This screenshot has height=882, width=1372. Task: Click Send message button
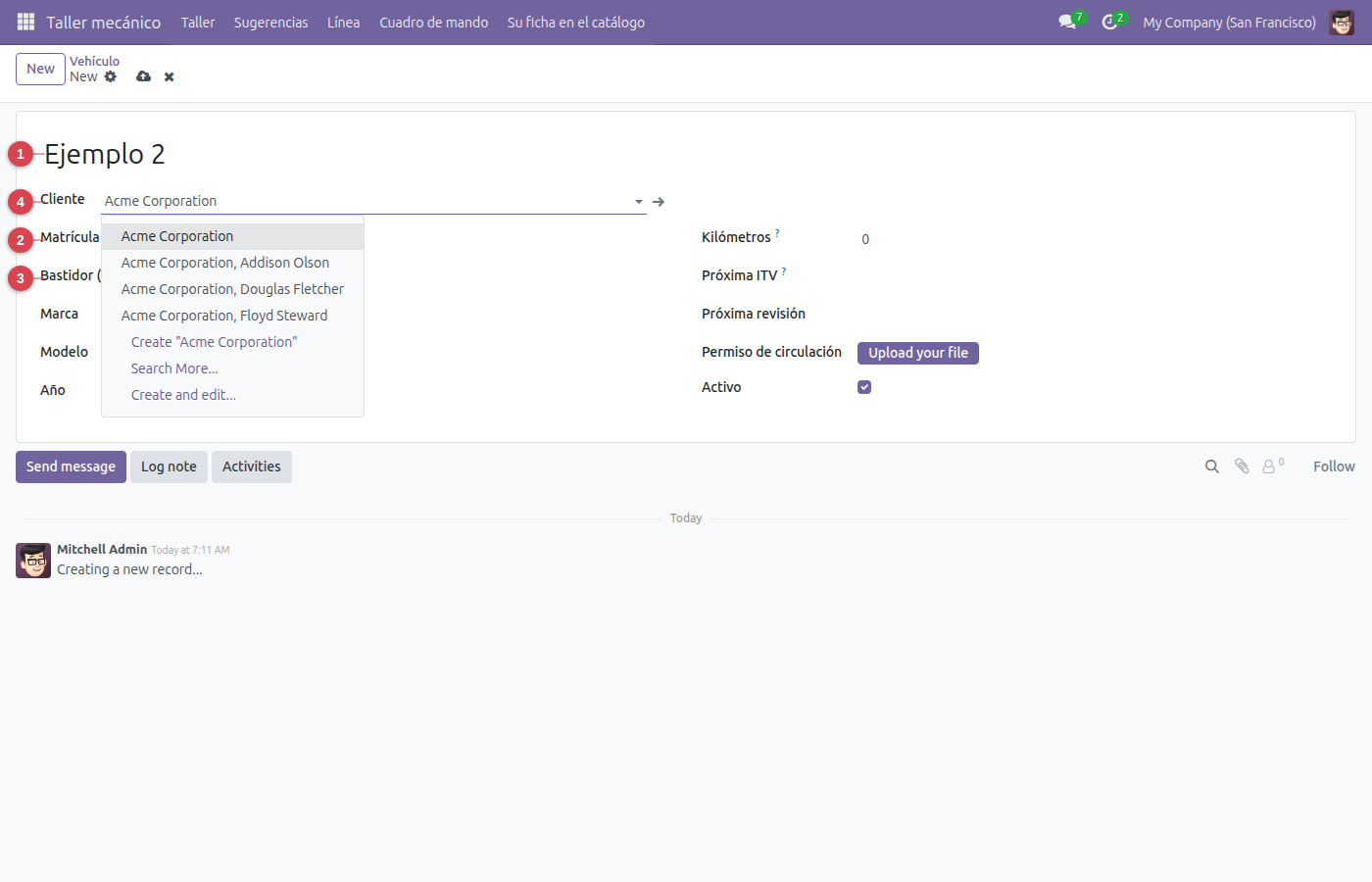tap(71, 466)
